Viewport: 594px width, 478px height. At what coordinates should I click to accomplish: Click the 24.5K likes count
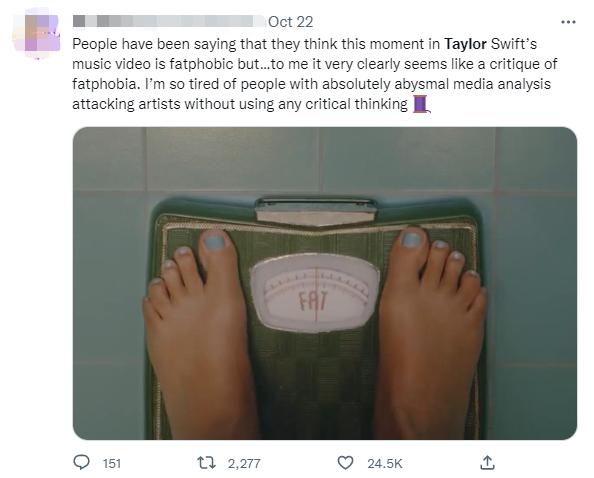[x=385, y=463]
